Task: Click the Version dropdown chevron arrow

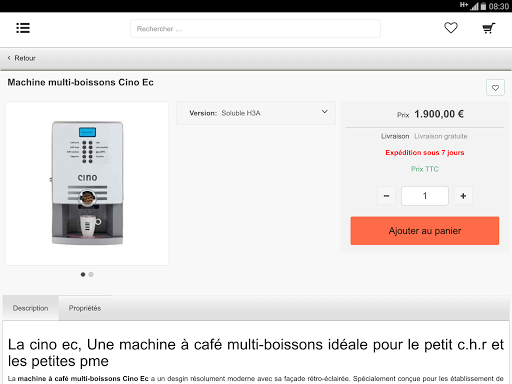Action: (x=324, y=112)
